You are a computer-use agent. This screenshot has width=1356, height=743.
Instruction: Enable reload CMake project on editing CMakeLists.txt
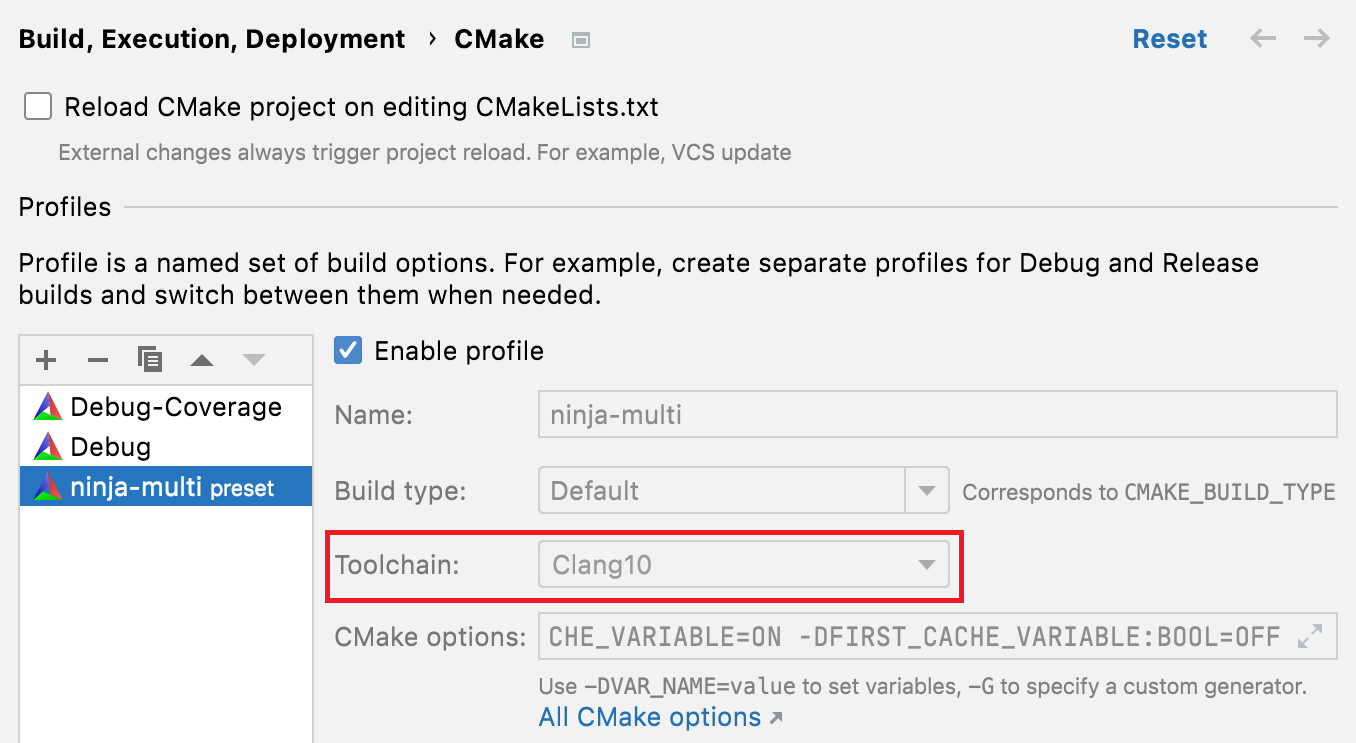tap(37, 106)
